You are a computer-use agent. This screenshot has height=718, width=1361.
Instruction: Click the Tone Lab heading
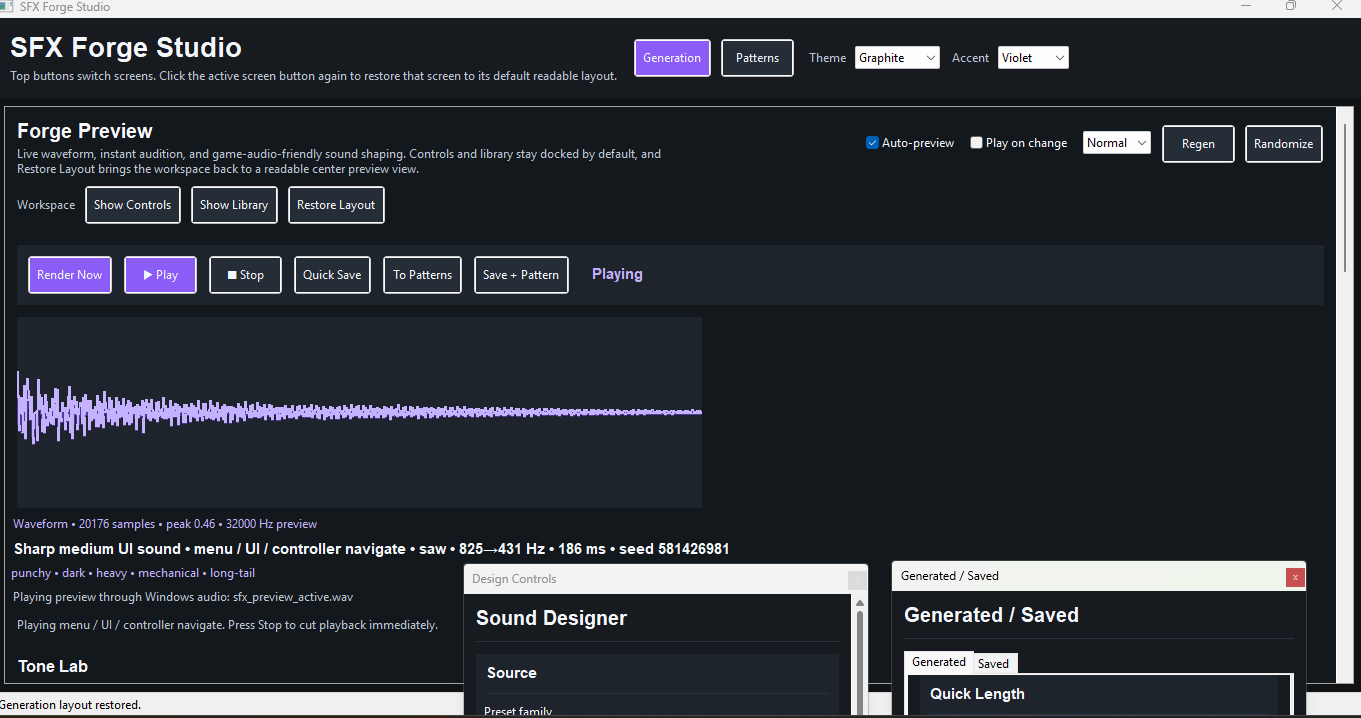point(53,666)
